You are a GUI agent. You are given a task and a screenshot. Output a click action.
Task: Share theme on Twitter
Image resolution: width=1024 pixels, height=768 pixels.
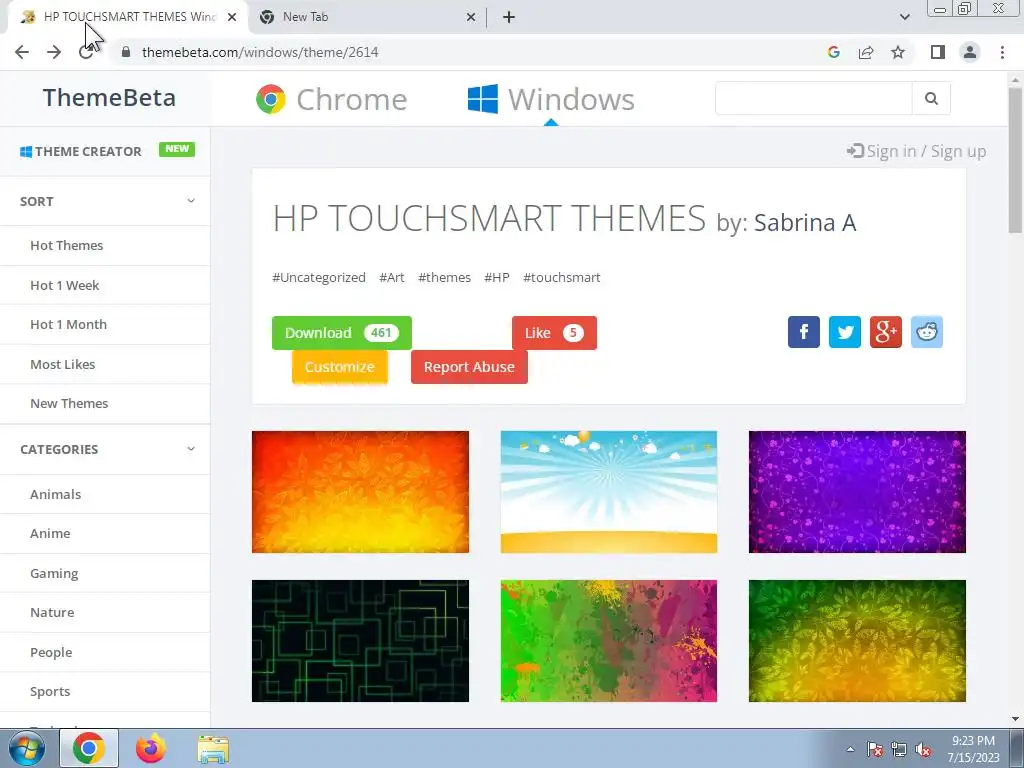pyautogui.click(x=844, y=332)
